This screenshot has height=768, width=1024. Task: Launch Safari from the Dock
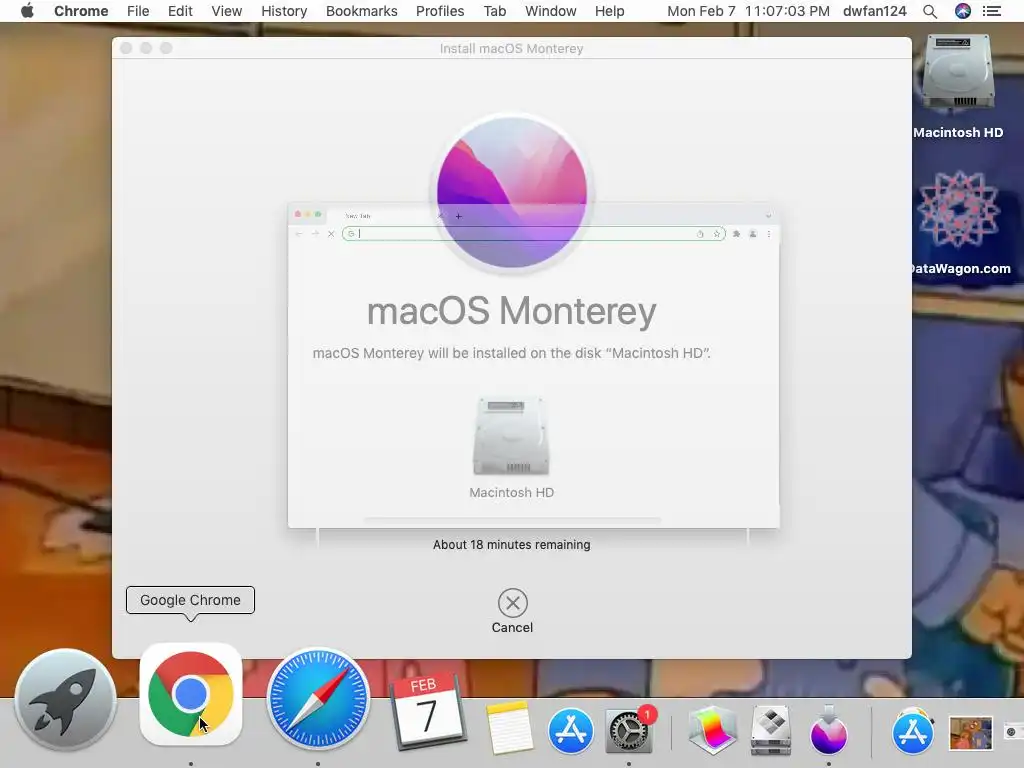pos(318,698)
